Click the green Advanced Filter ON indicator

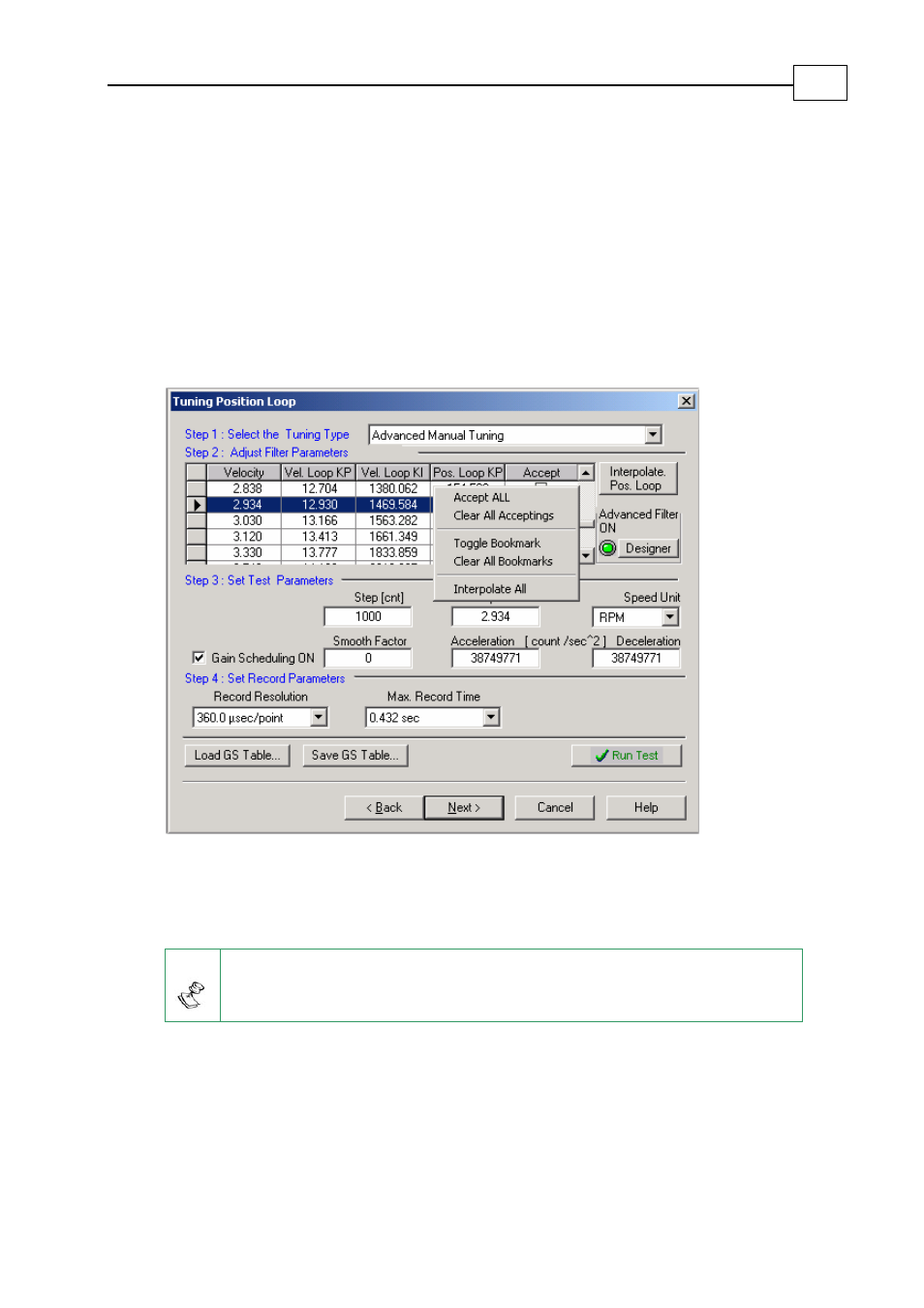click(607, 548)
